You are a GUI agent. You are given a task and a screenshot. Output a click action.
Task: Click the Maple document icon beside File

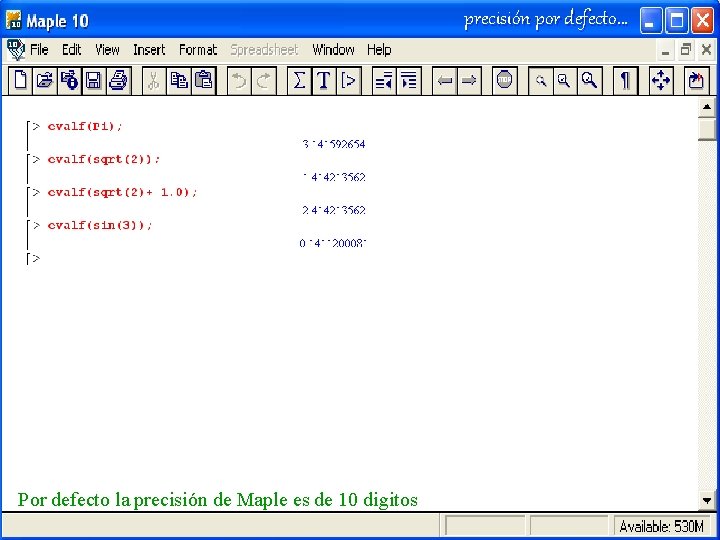pos(17,50)
